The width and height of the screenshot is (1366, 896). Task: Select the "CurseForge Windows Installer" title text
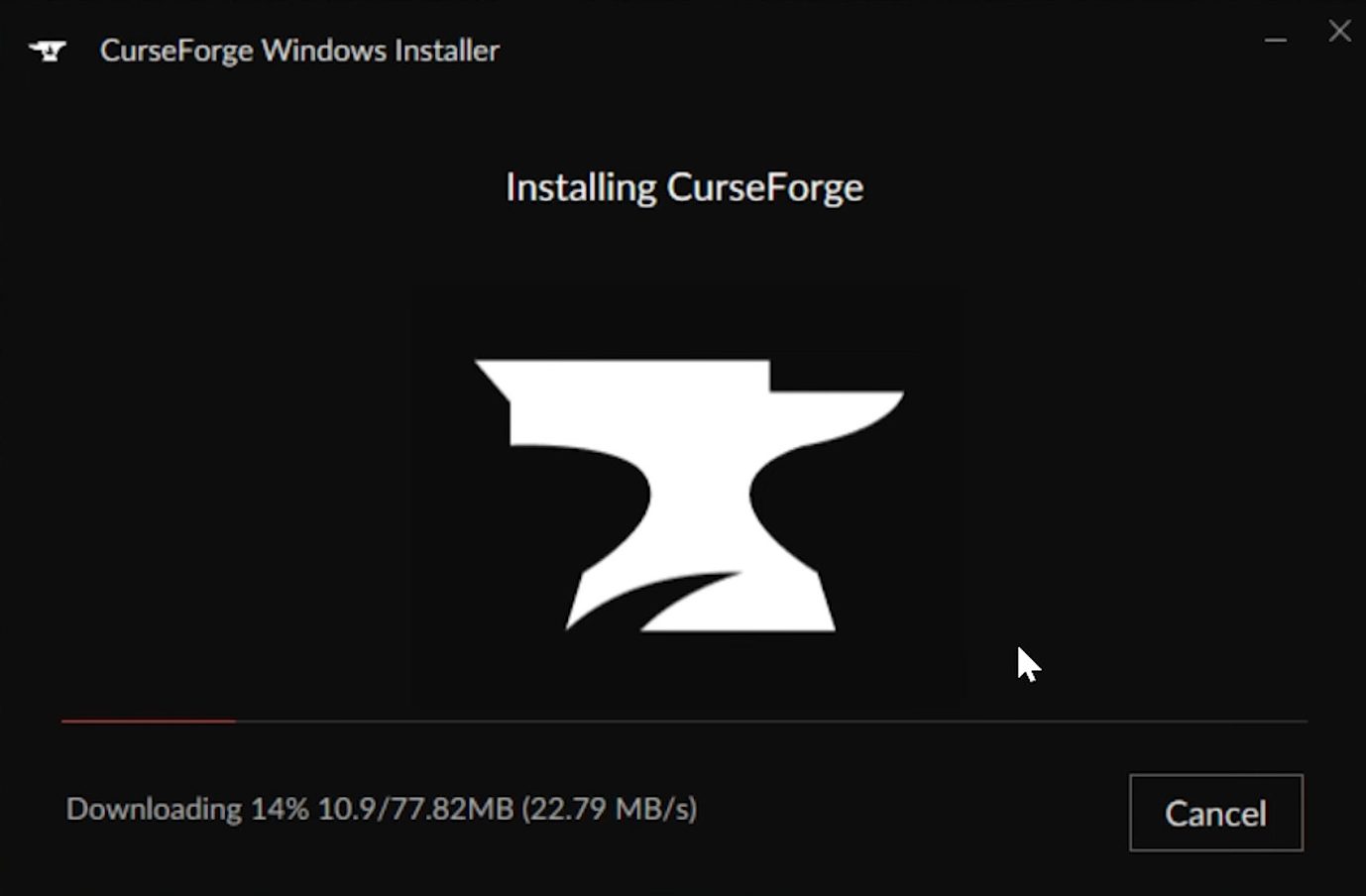tap(299, 51)
